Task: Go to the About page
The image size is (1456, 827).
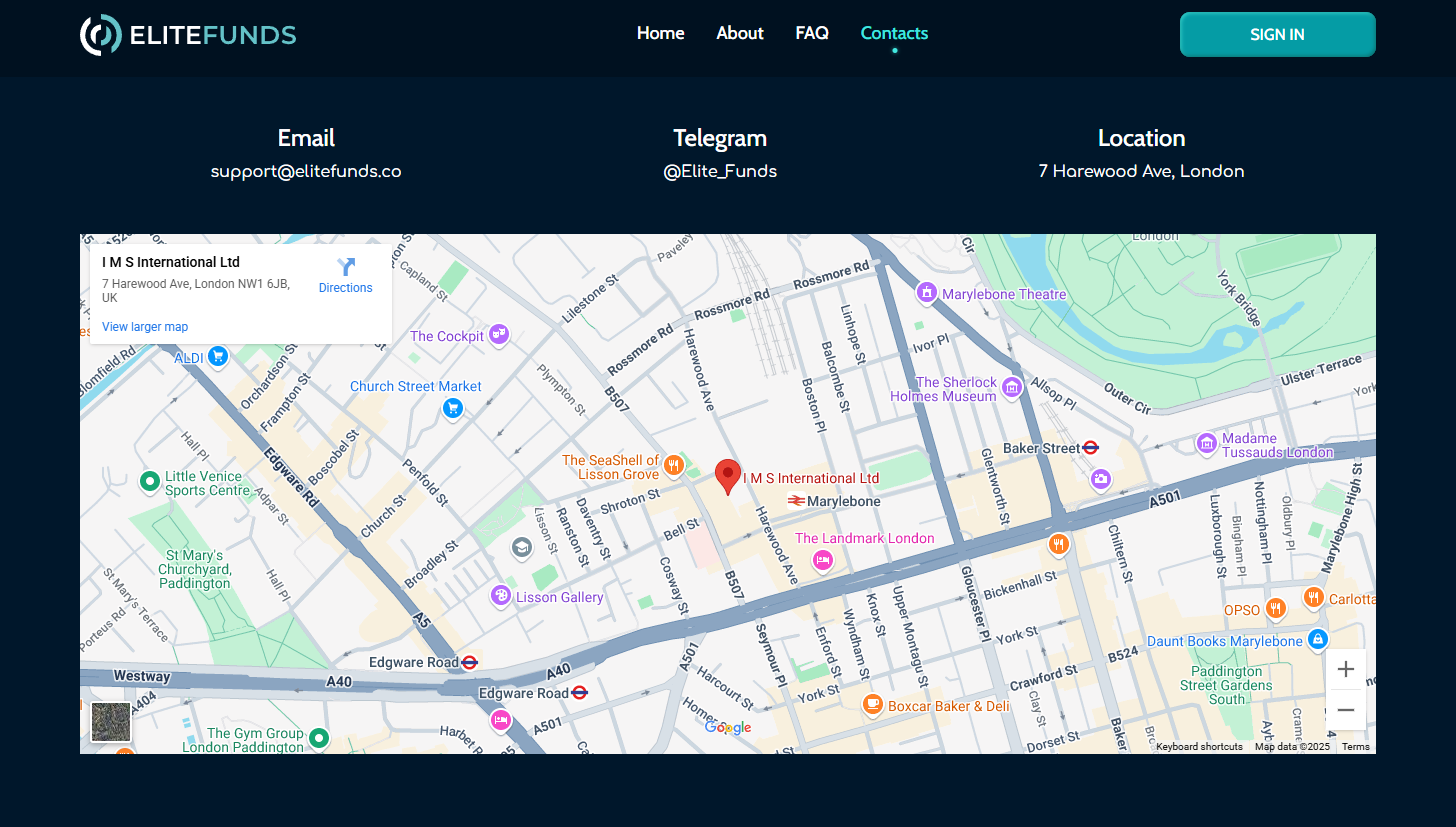Action: coord(740,33)
